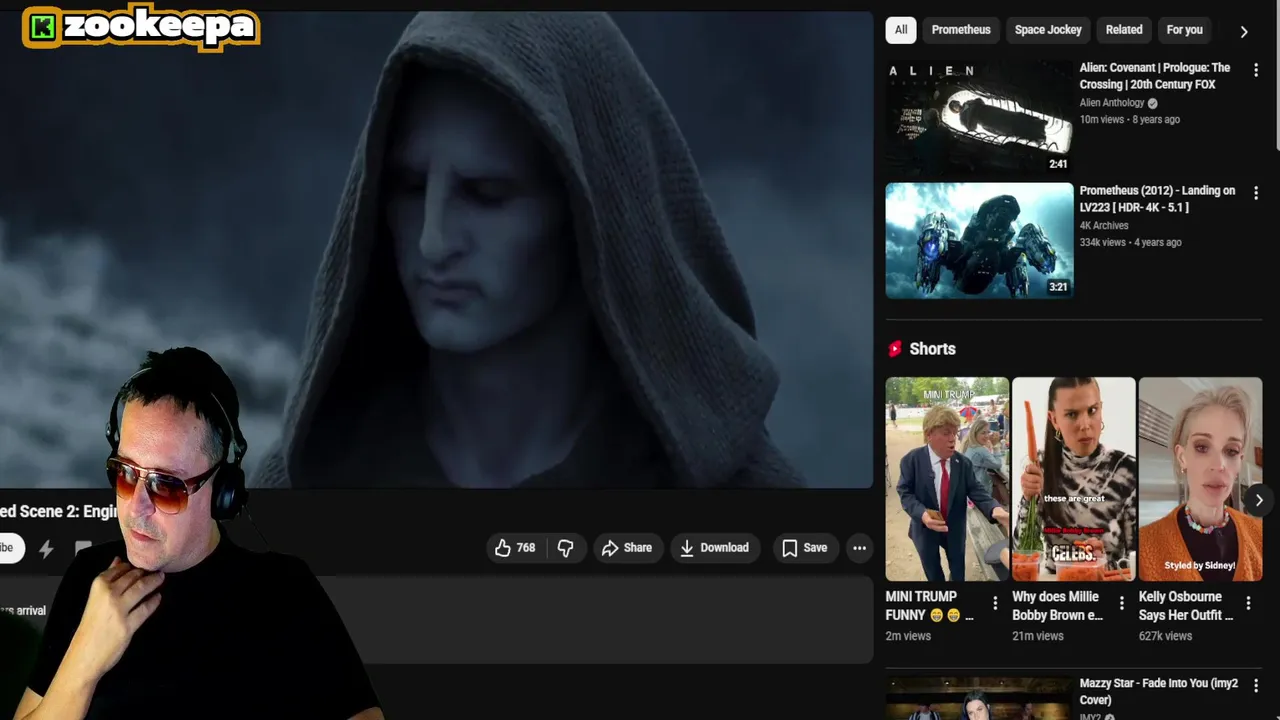Viewport: 1280px width, 720px height.
Task: Open Prometheus (2012) Landing on LV223 title
Action: point(1157,199)
